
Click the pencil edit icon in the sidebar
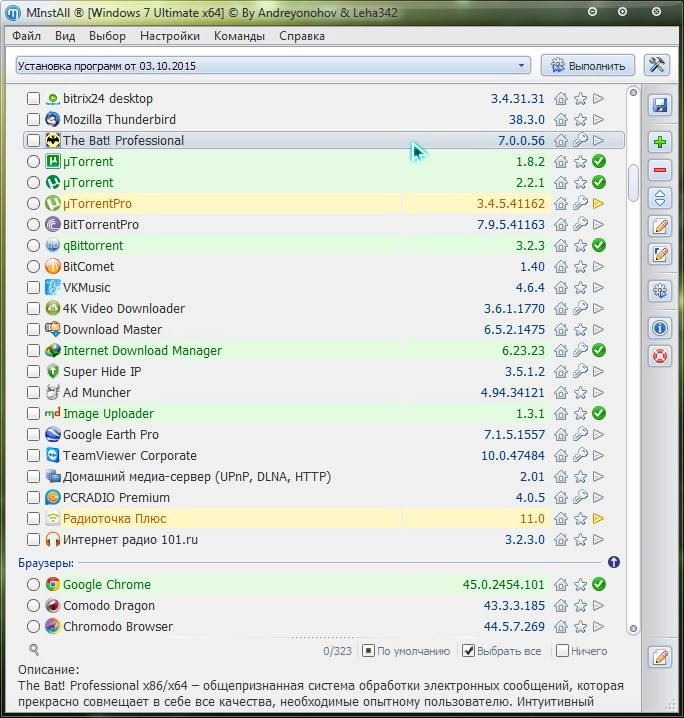(660, 226)
